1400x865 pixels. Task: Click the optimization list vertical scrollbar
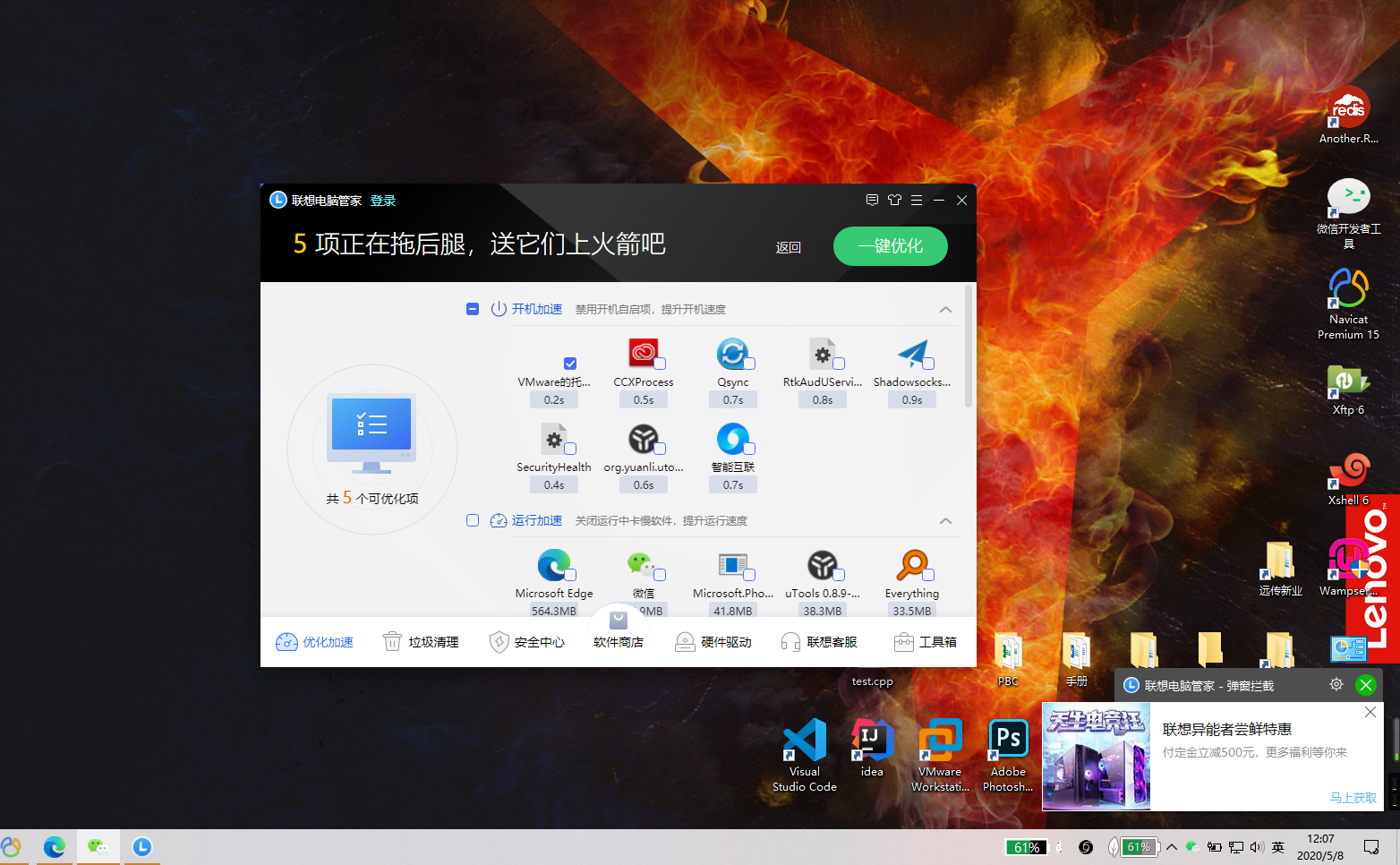969,347
